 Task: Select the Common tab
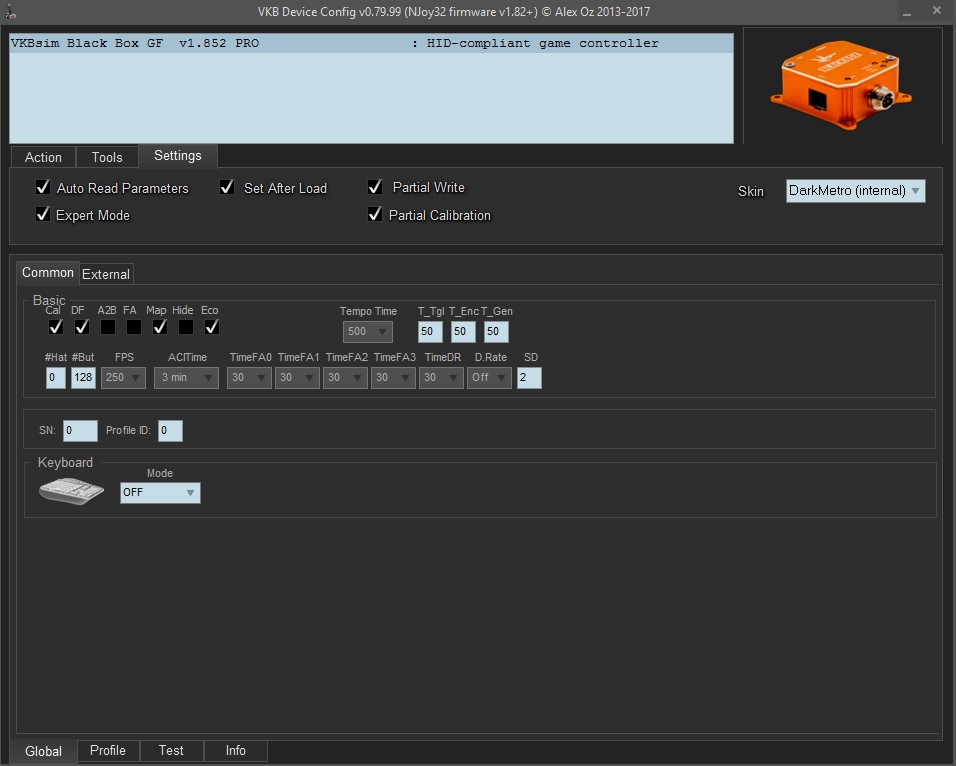48,273
